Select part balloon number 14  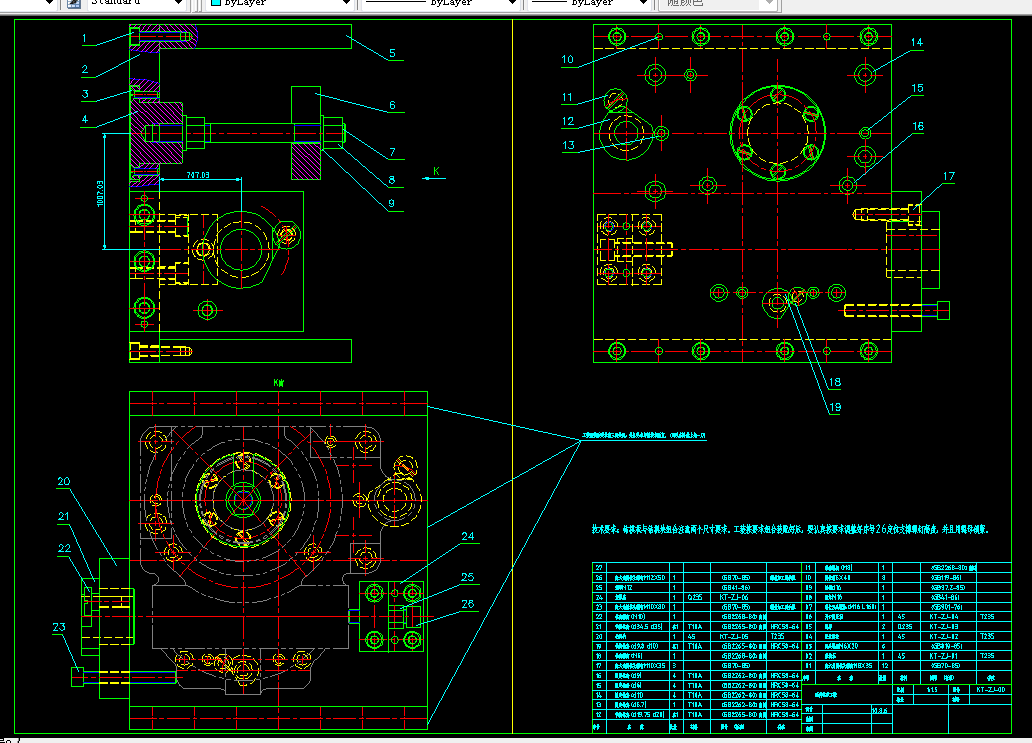(917, 42)
